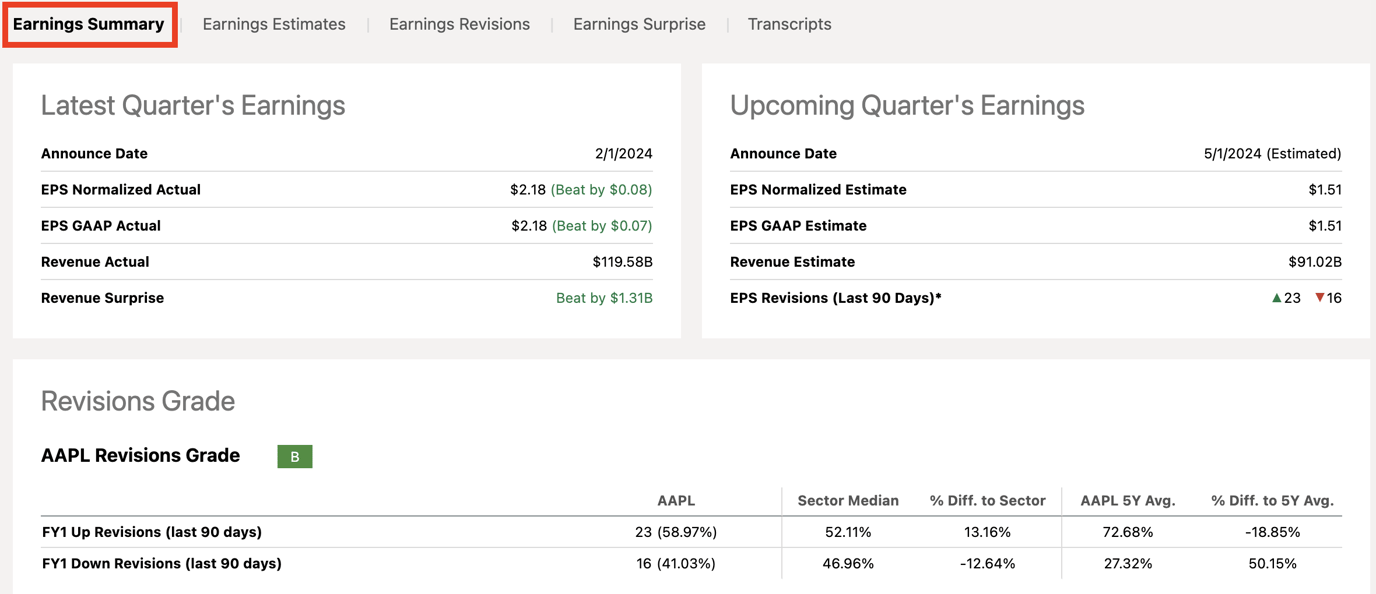Click the Latest Quarter's Earnings heading
The height and width of the screenshot is (594, 1376).
point(193,105)
